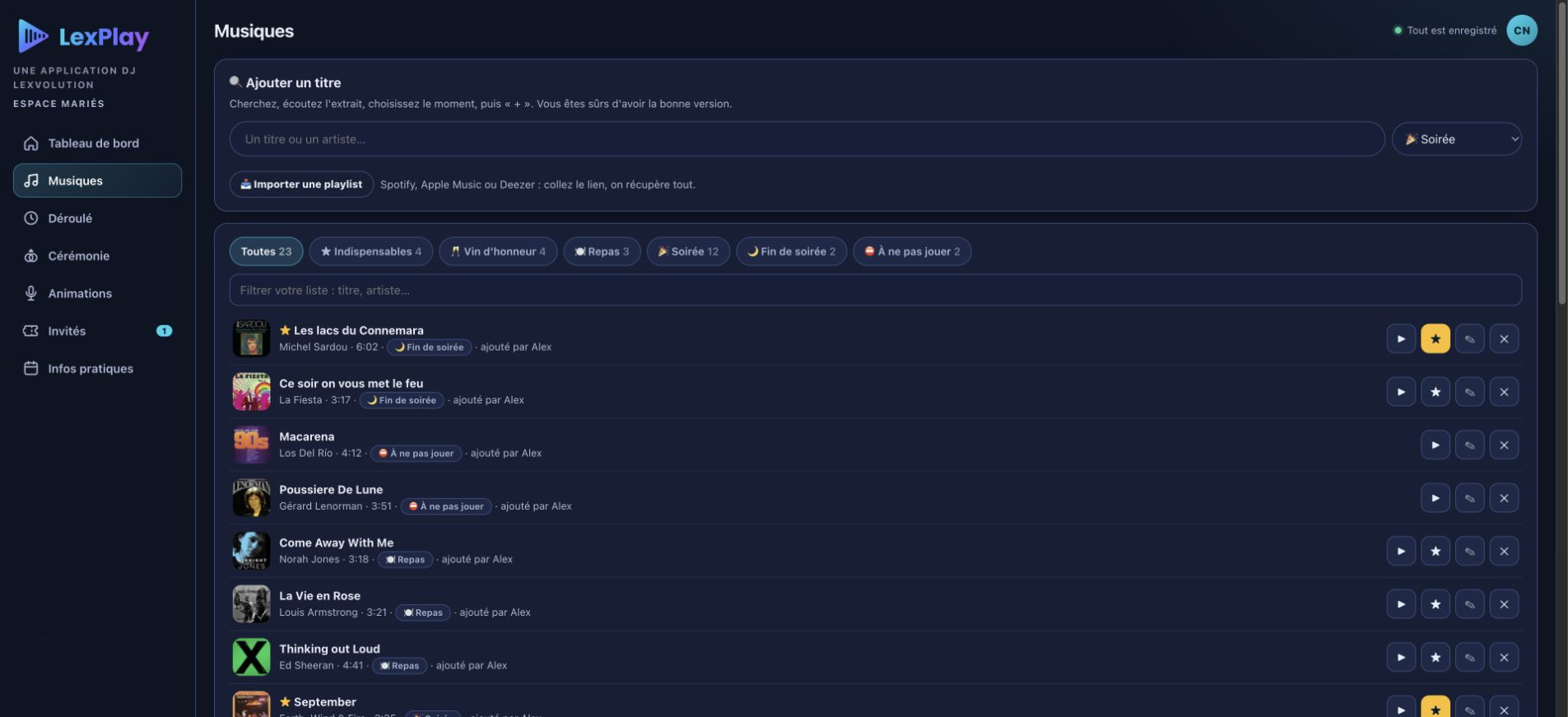Image resolution: width=1568 pixels, height=717 pixels.
Task: Open Infos pratiques
Action: point(97,369)
